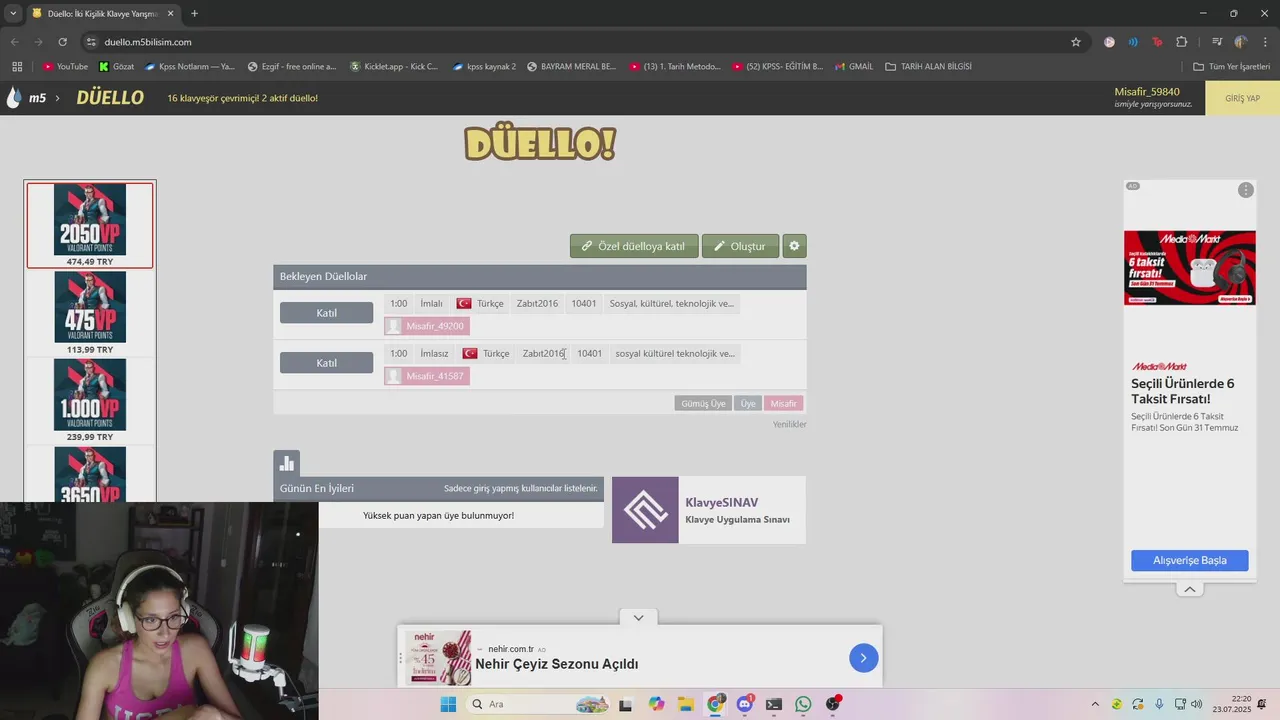Open the TARİH ALAN BİLGİSİ bookmark folder
Viewport: 1280px width, 720px height.
(927, 67)
